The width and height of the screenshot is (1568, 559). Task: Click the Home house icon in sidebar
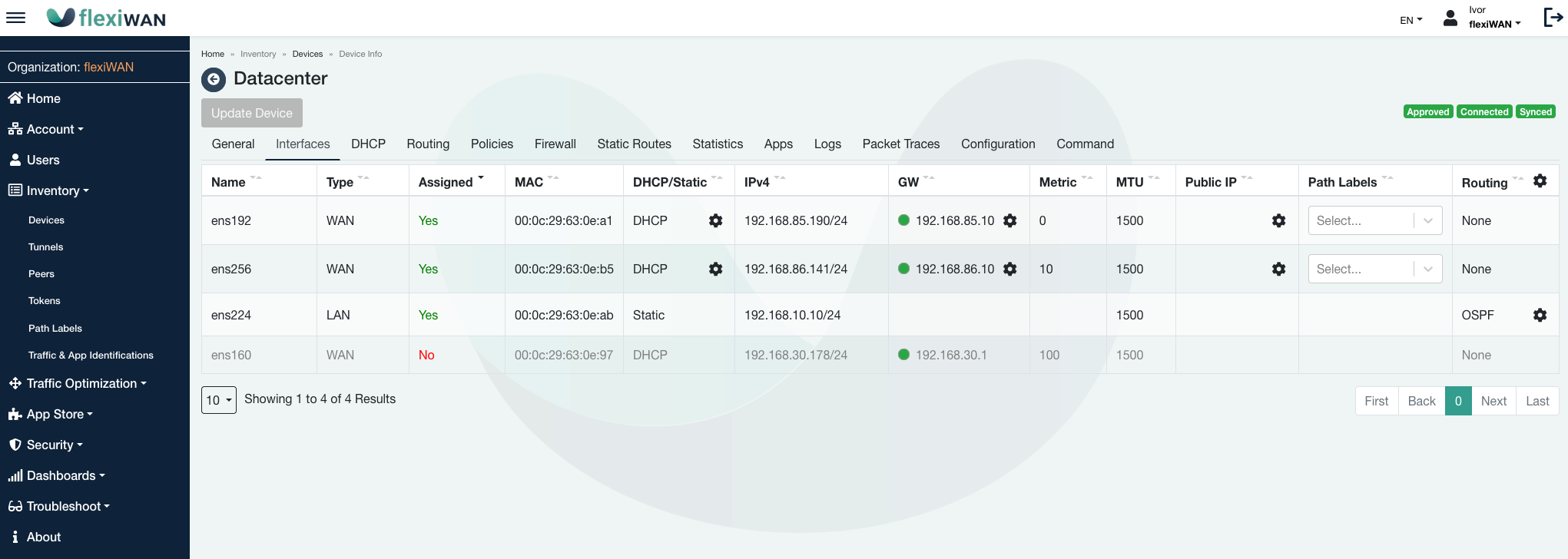click(x=15, y=98)
